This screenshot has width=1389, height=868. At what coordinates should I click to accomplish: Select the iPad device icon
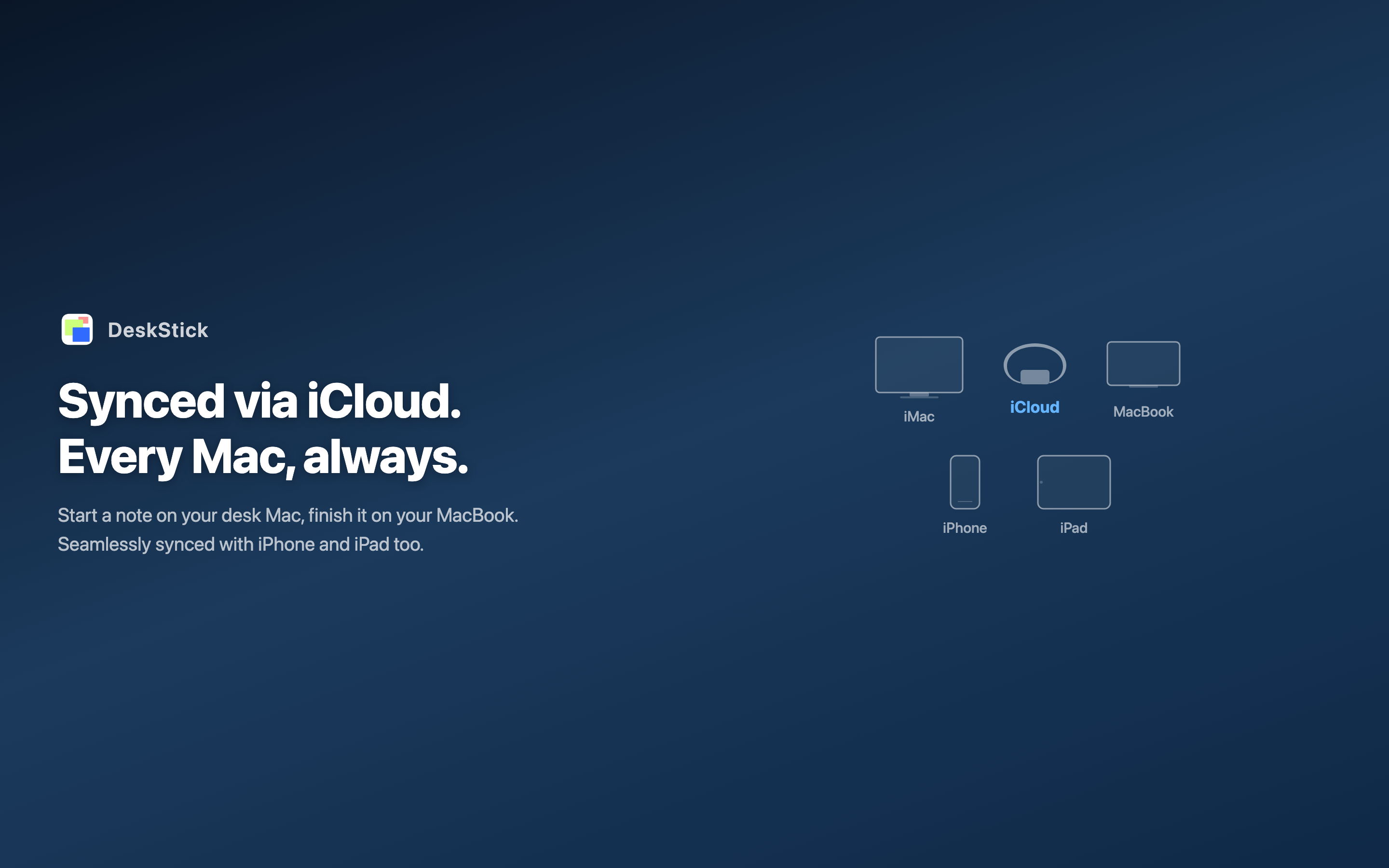point(1074,482)
